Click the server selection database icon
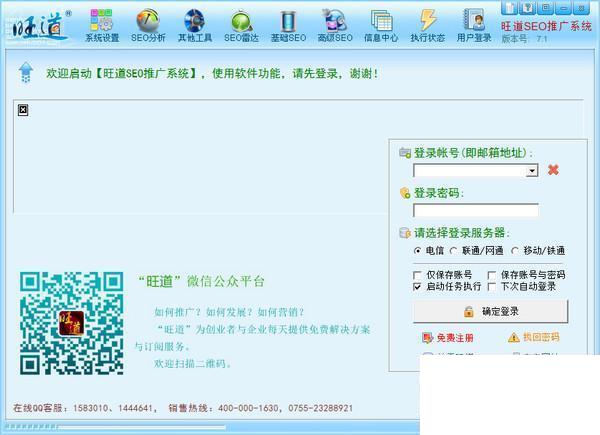 [x=405, y=233]
